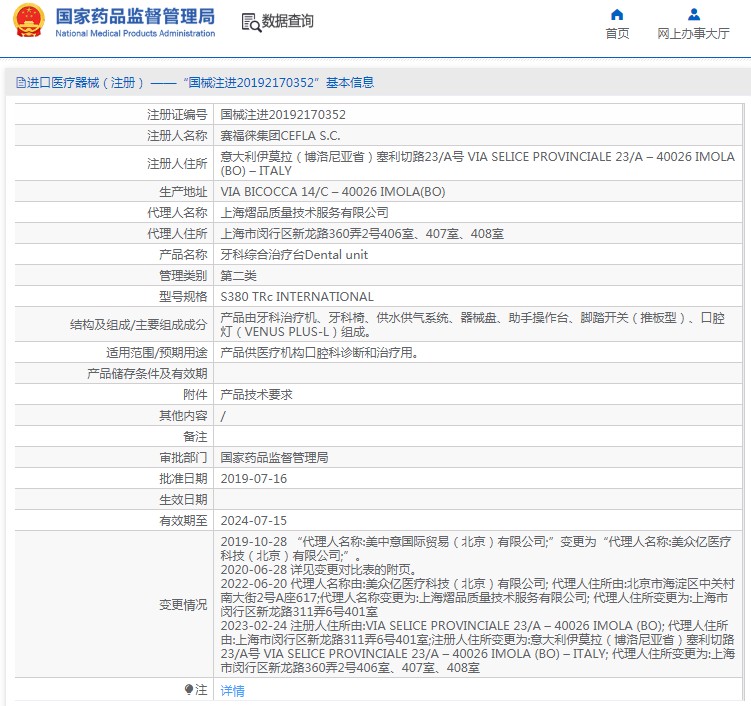This screenshot has height=706, width=751.
Task: Select management class value 第二类
Action: click(239, 276)
